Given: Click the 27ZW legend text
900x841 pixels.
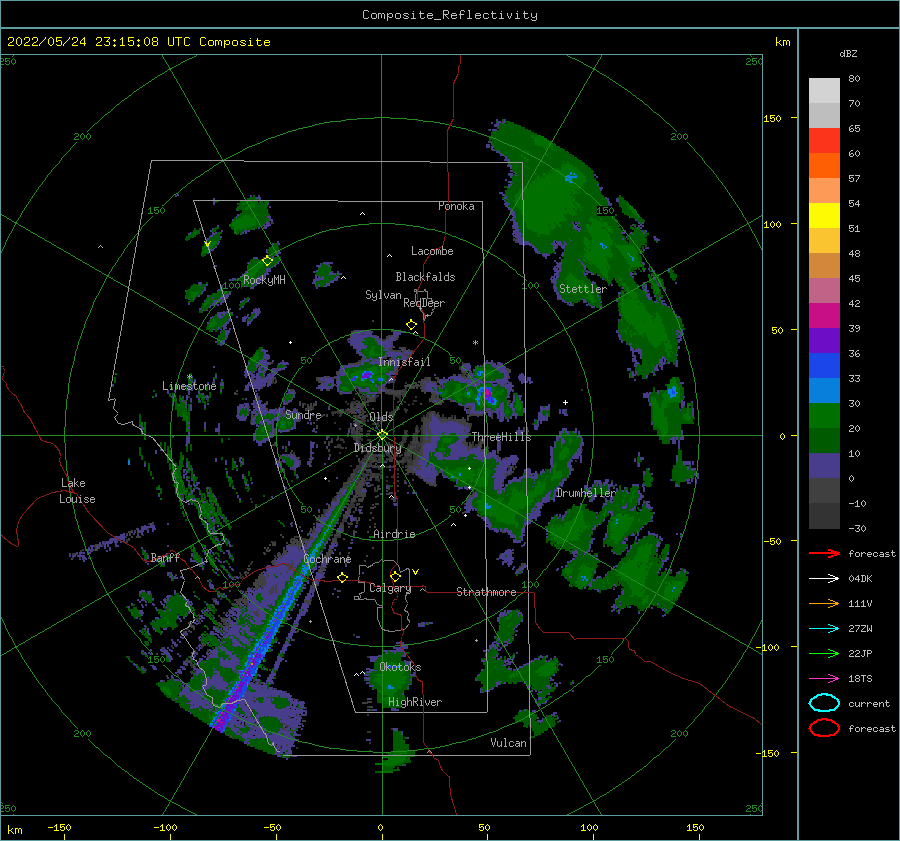Looking at the screenshot, I should (860, 629).
